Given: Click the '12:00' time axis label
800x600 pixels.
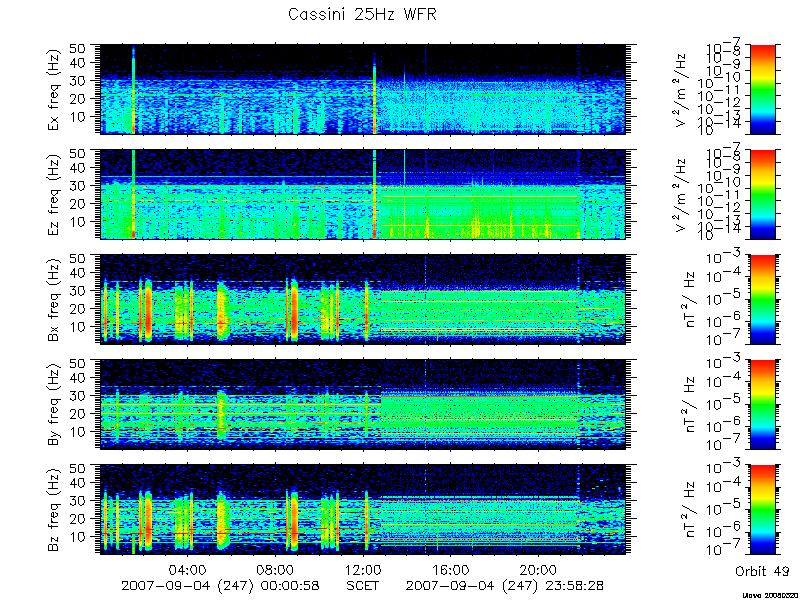Looking at the screenshot, I should pyautogui.click(x=363, y=569).
